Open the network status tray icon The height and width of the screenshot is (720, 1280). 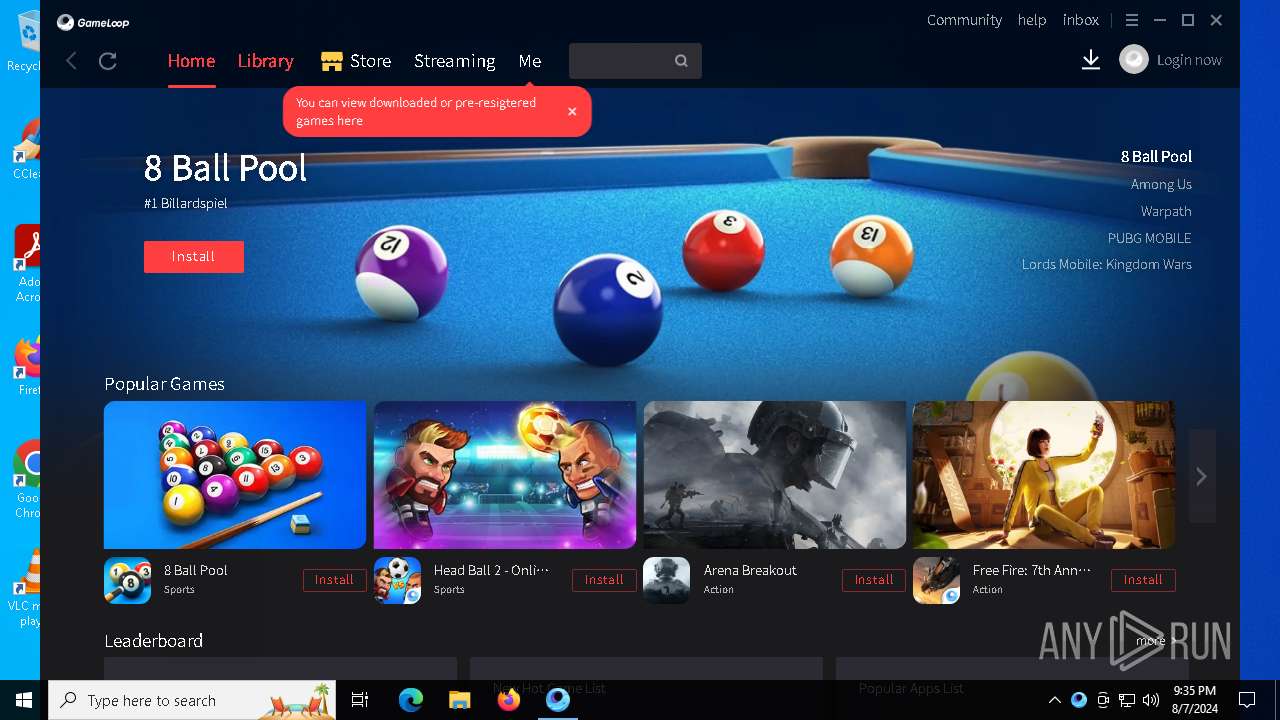[x=1127, y=700]
